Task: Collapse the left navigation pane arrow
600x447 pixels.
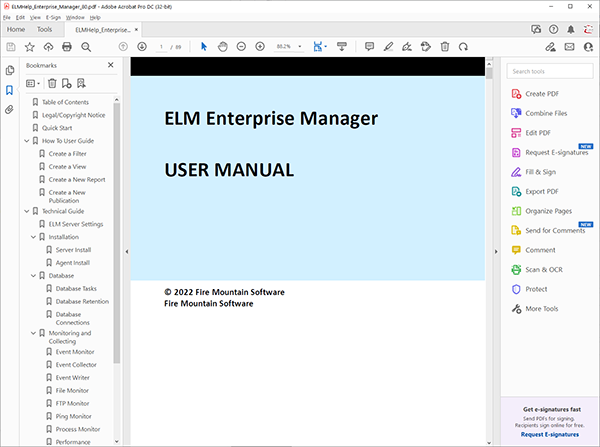Action: tap(127, 252)
